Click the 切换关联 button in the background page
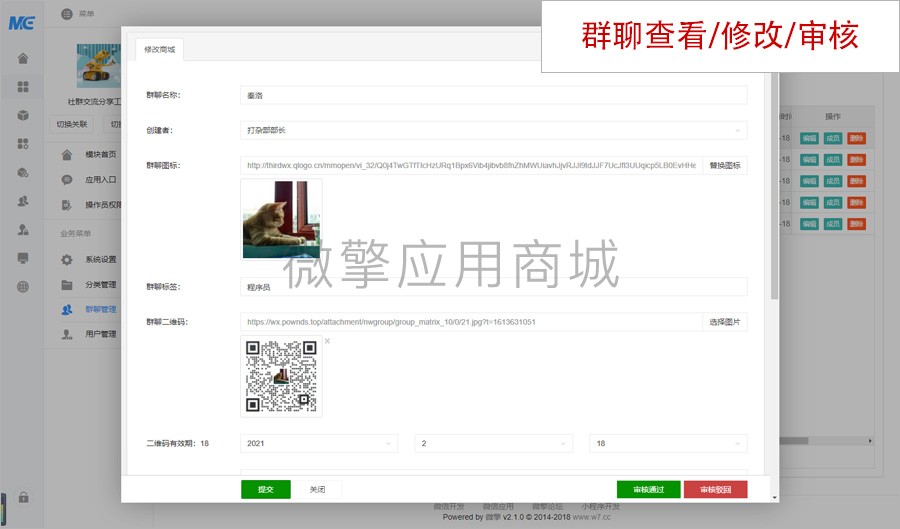The width and height of the screenshot is (900, 529). (72, 124)
